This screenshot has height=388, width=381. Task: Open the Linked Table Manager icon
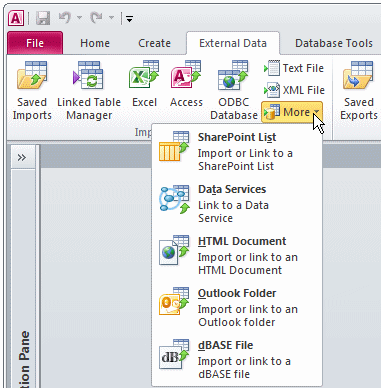click(89, 75)
